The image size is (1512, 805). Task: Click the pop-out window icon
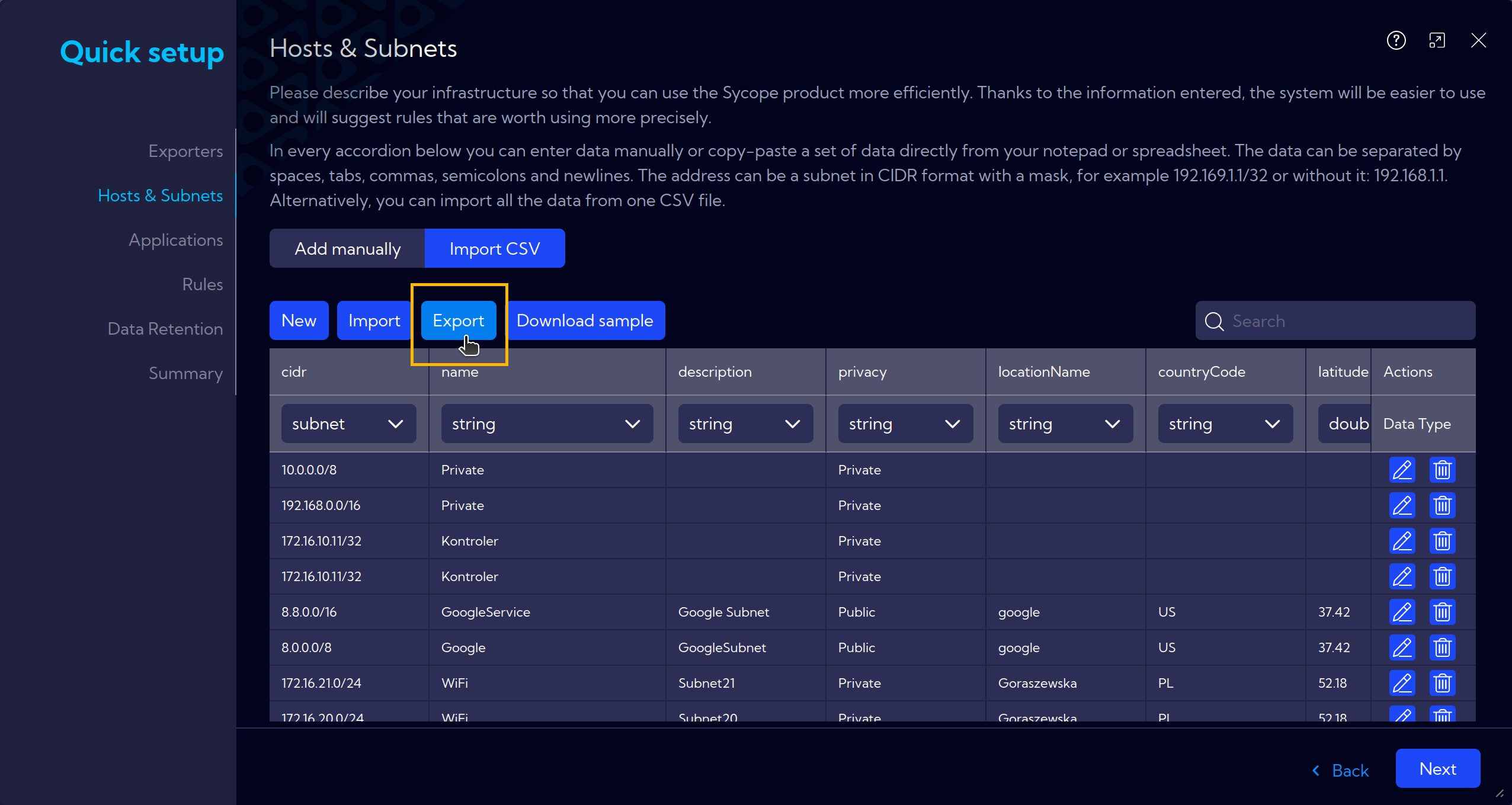pyautogui.click(x=1437, y=40)
